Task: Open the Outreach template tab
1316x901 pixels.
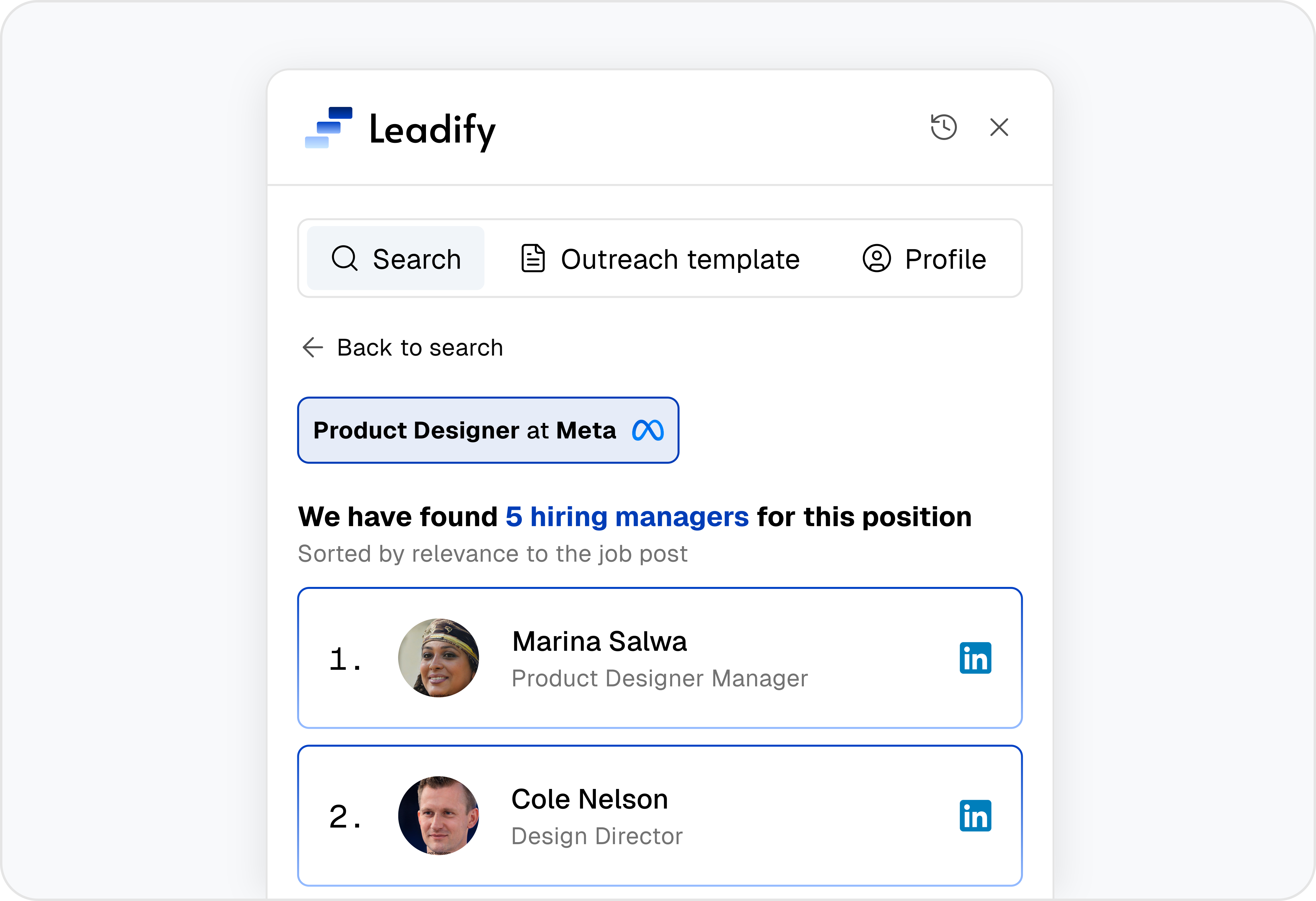Action: point(660,259)
